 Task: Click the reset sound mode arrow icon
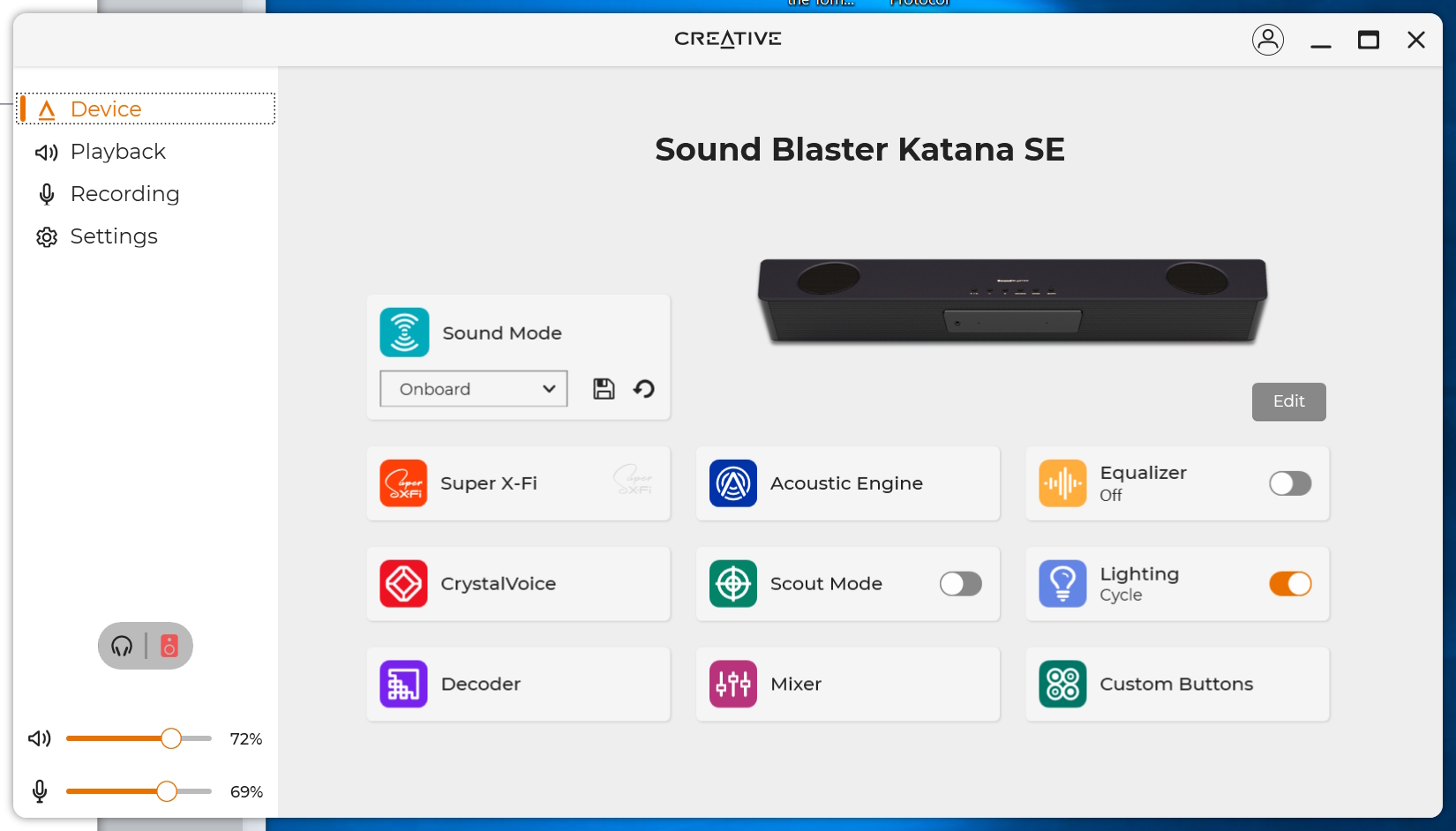pos(644,389)
